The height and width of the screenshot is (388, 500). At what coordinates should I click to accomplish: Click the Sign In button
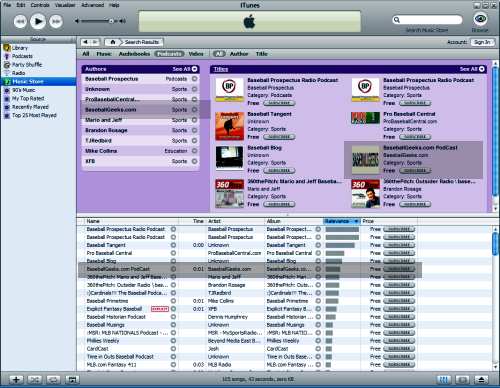[482, 42]
